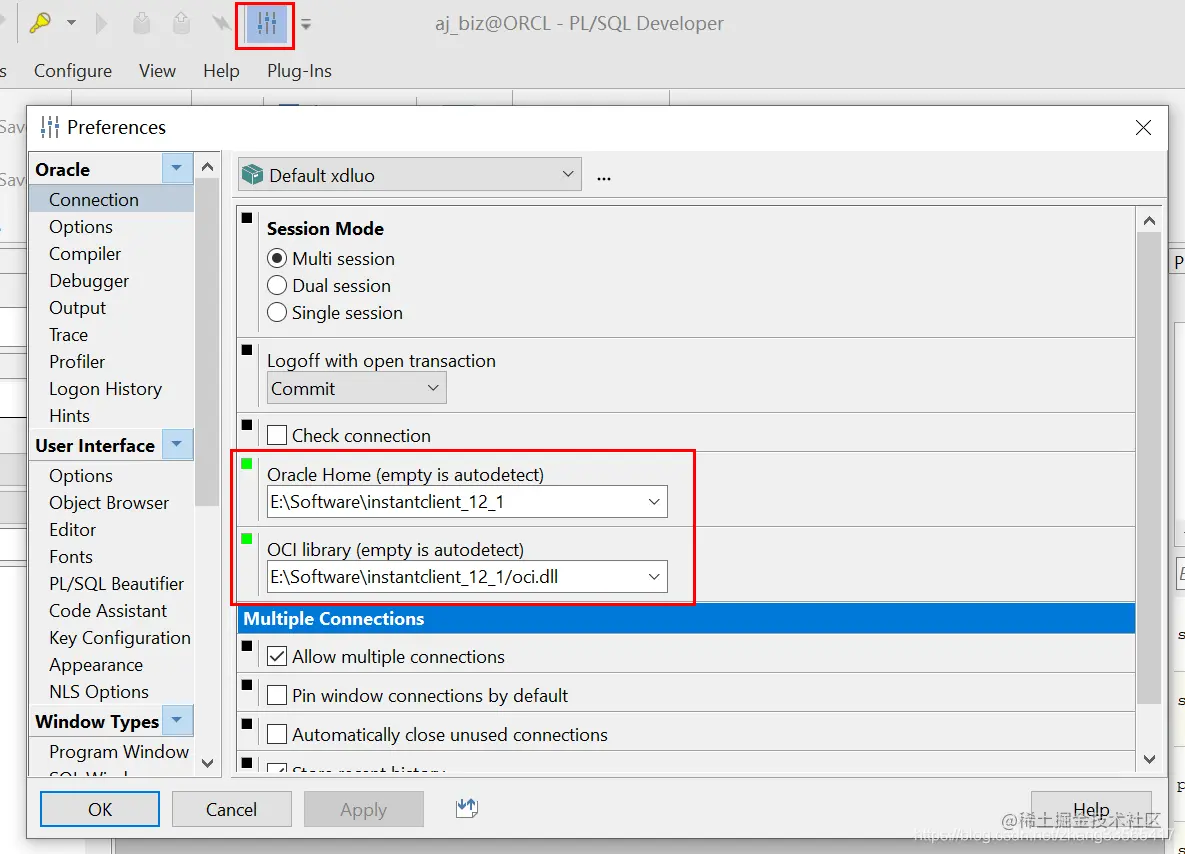The height and width of the screenshot is (854, 1185).
Task: Enable Pin window connections by default
Action: [277, 695]
